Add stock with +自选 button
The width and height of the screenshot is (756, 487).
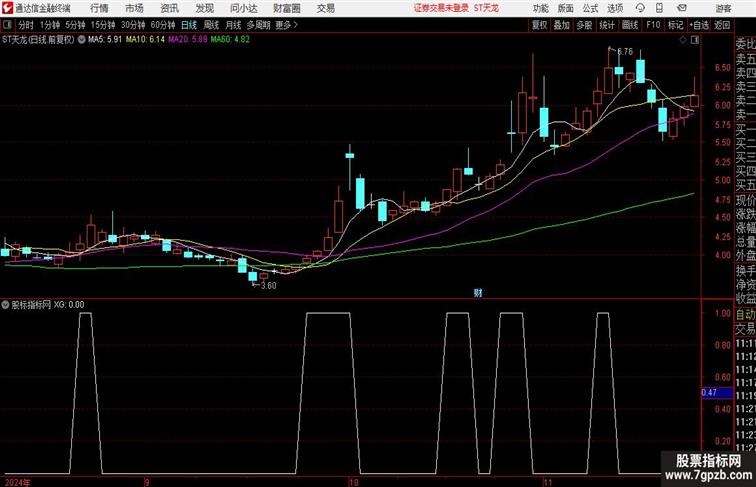(x=699, y=25)
